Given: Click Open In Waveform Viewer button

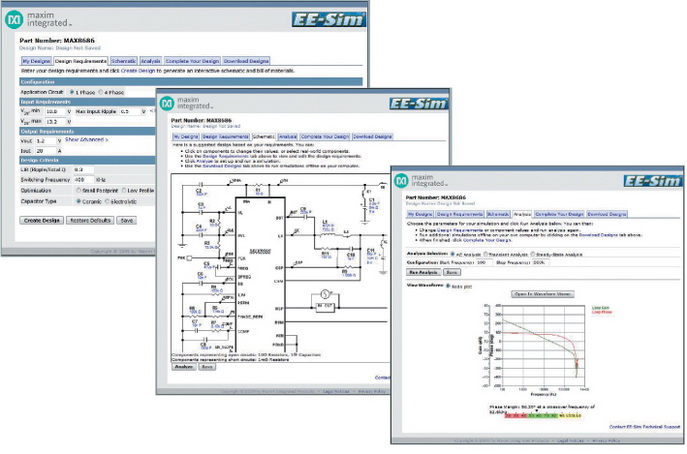Looking at the screenshot, I should (x=542, y=294).
